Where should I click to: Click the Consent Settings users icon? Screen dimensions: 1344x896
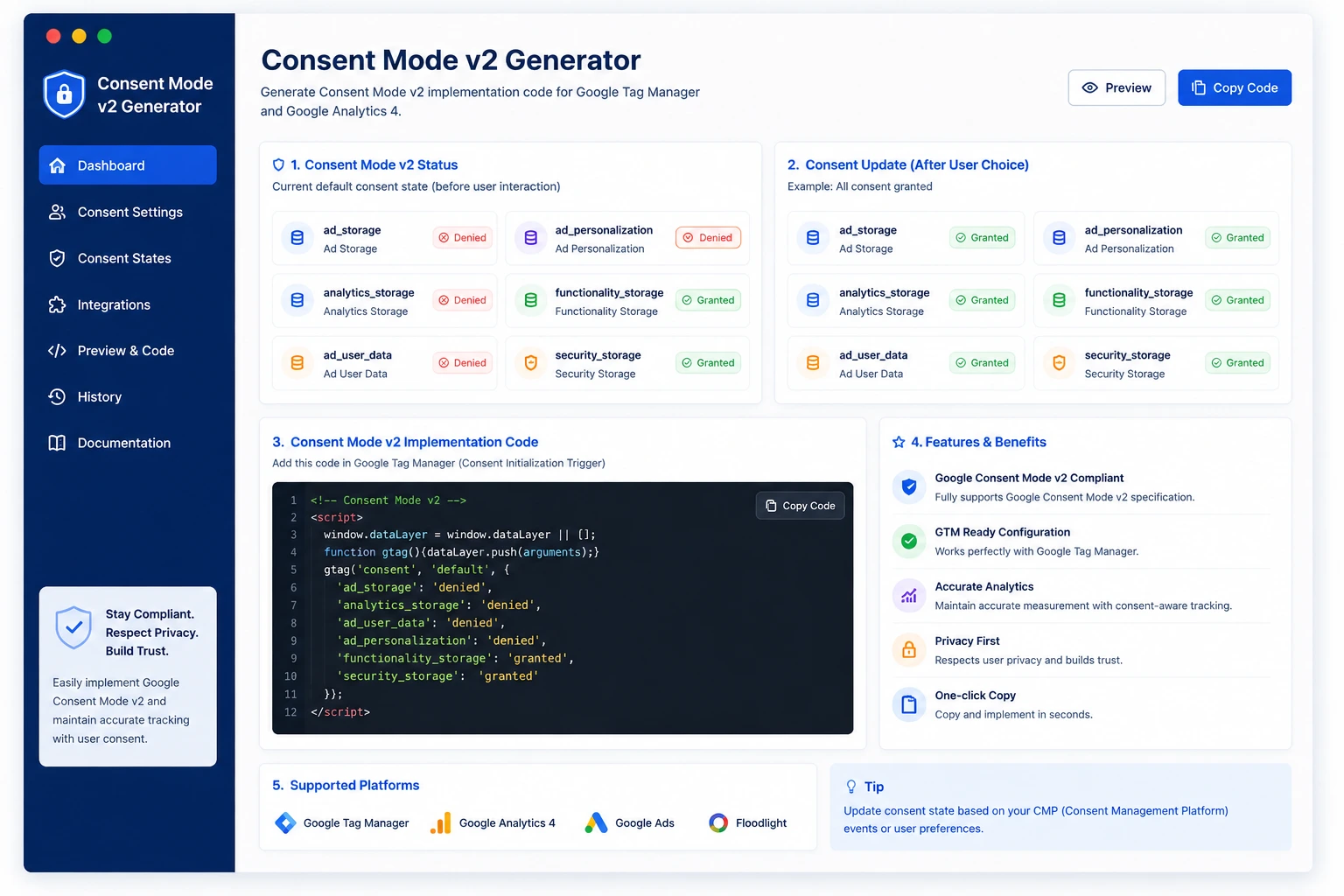click(58, 212)
